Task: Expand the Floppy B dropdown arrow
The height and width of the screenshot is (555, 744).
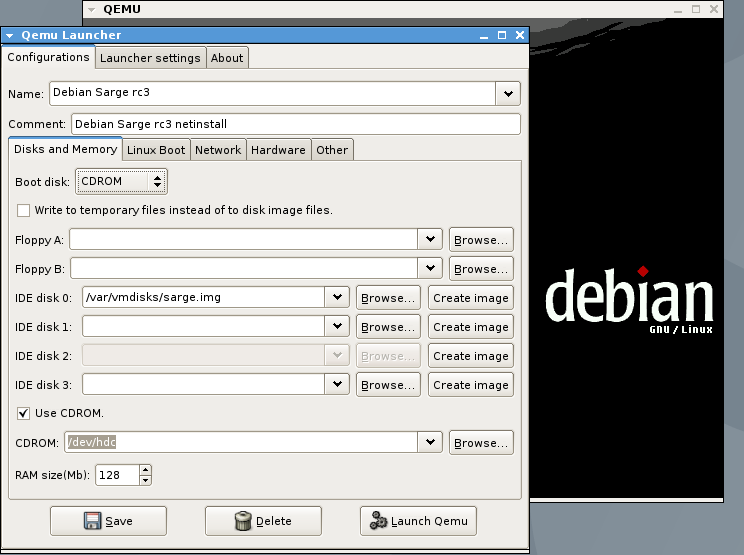Action: point(430,268)
